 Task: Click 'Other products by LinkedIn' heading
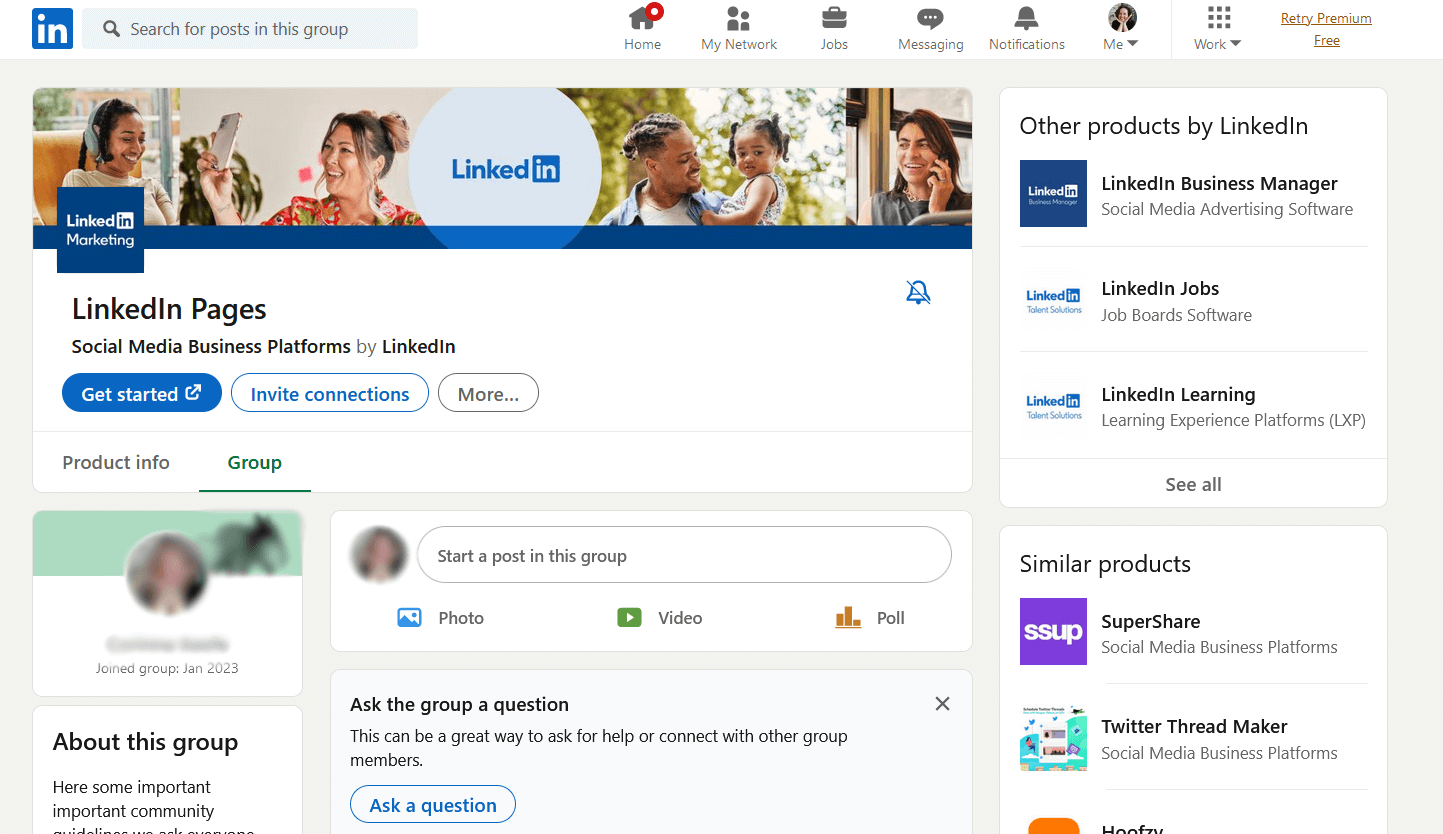click(x=1164, y=126)
